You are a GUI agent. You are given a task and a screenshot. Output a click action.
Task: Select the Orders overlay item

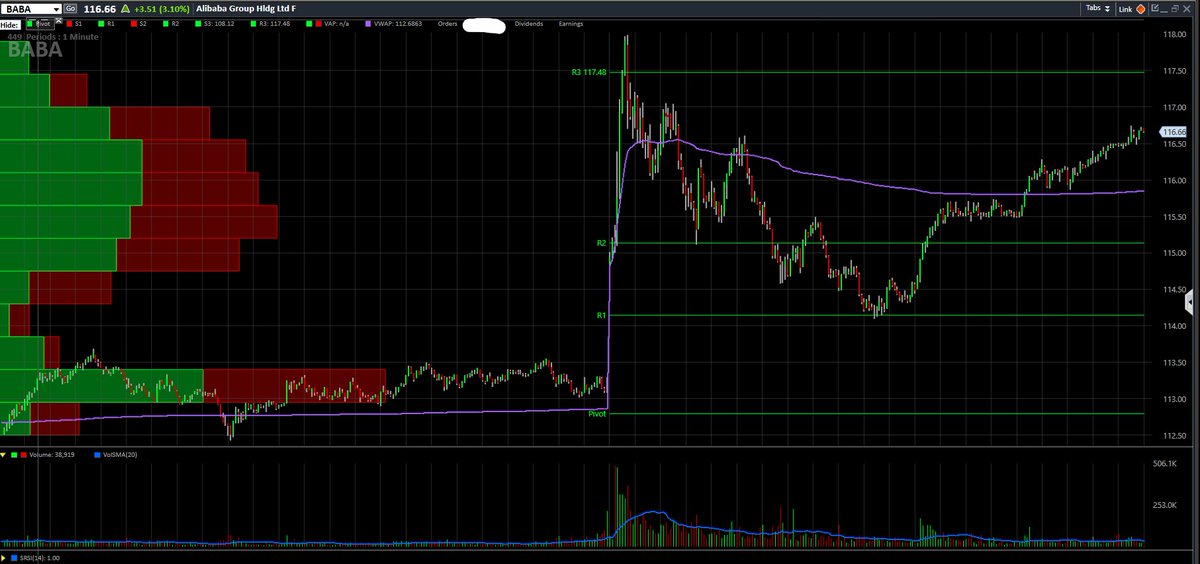pyautogui.click(x=447, y=24)
